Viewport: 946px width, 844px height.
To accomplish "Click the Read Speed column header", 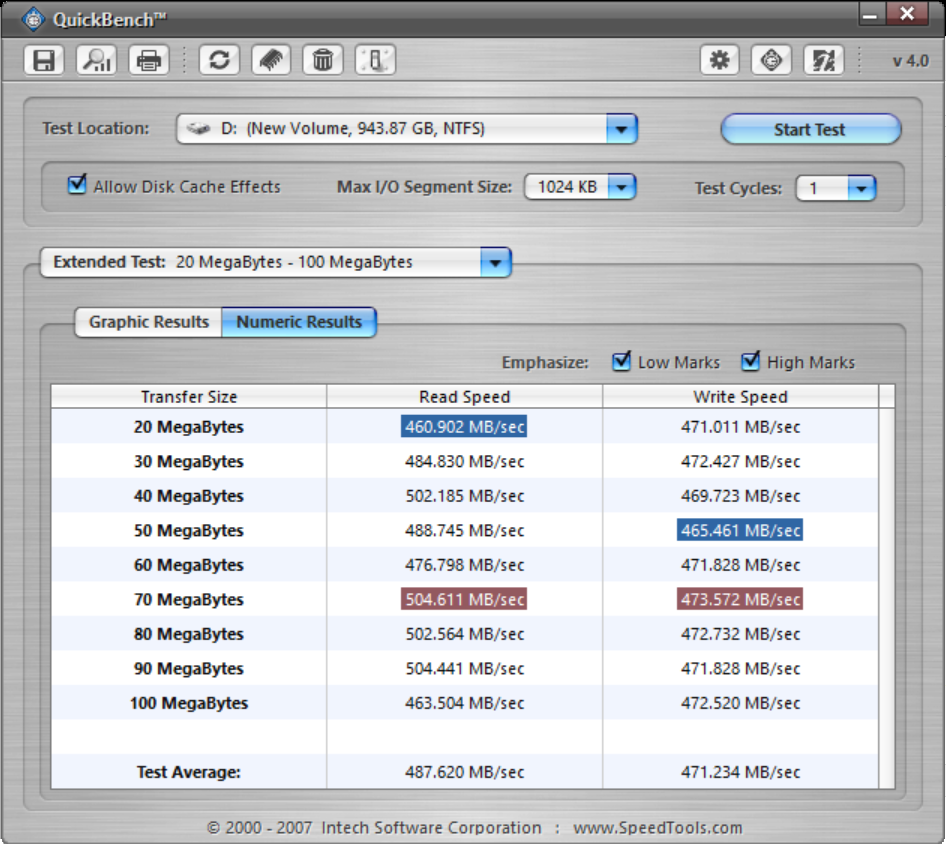I will tap(464, 397).
